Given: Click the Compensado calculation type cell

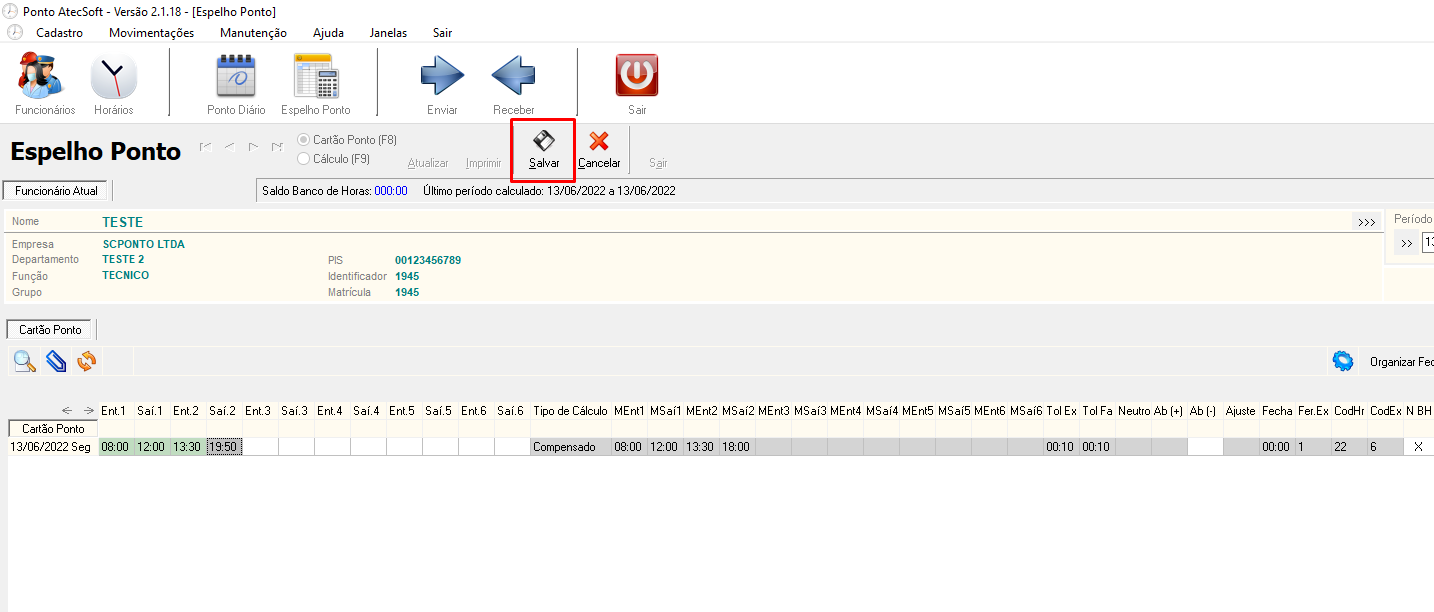Looking at the screenshot, I should tap(571, 447).
